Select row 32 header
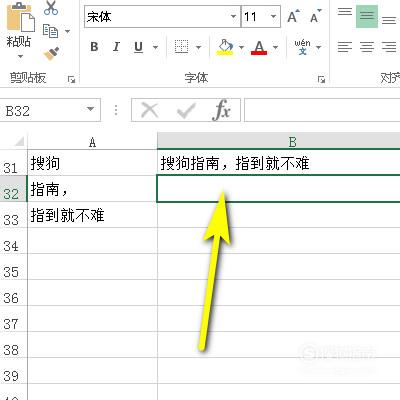Viewport: 400px width, 400px height. click(x=13, y=189)
